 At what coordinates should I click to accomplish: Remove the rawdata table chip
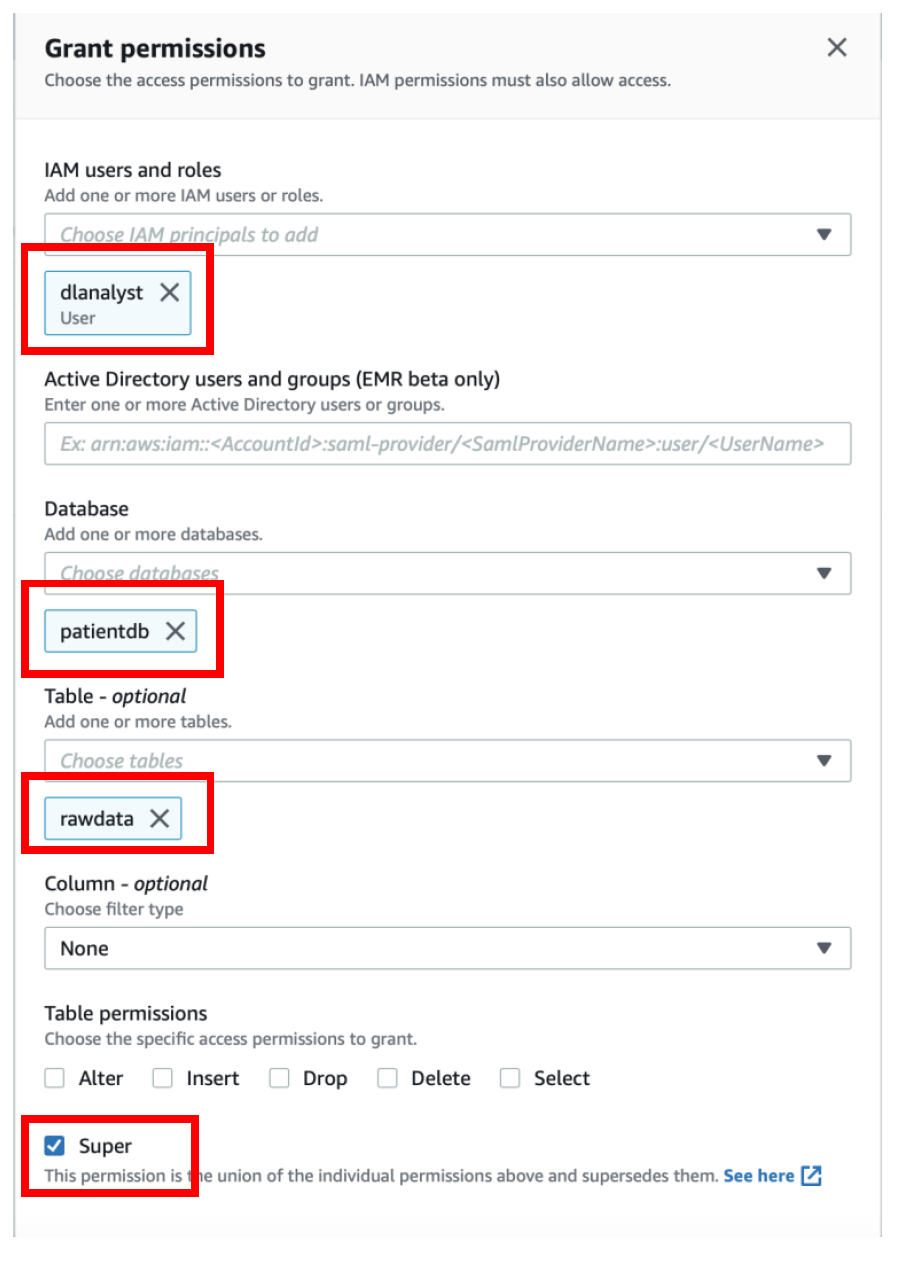pos(159,818)
